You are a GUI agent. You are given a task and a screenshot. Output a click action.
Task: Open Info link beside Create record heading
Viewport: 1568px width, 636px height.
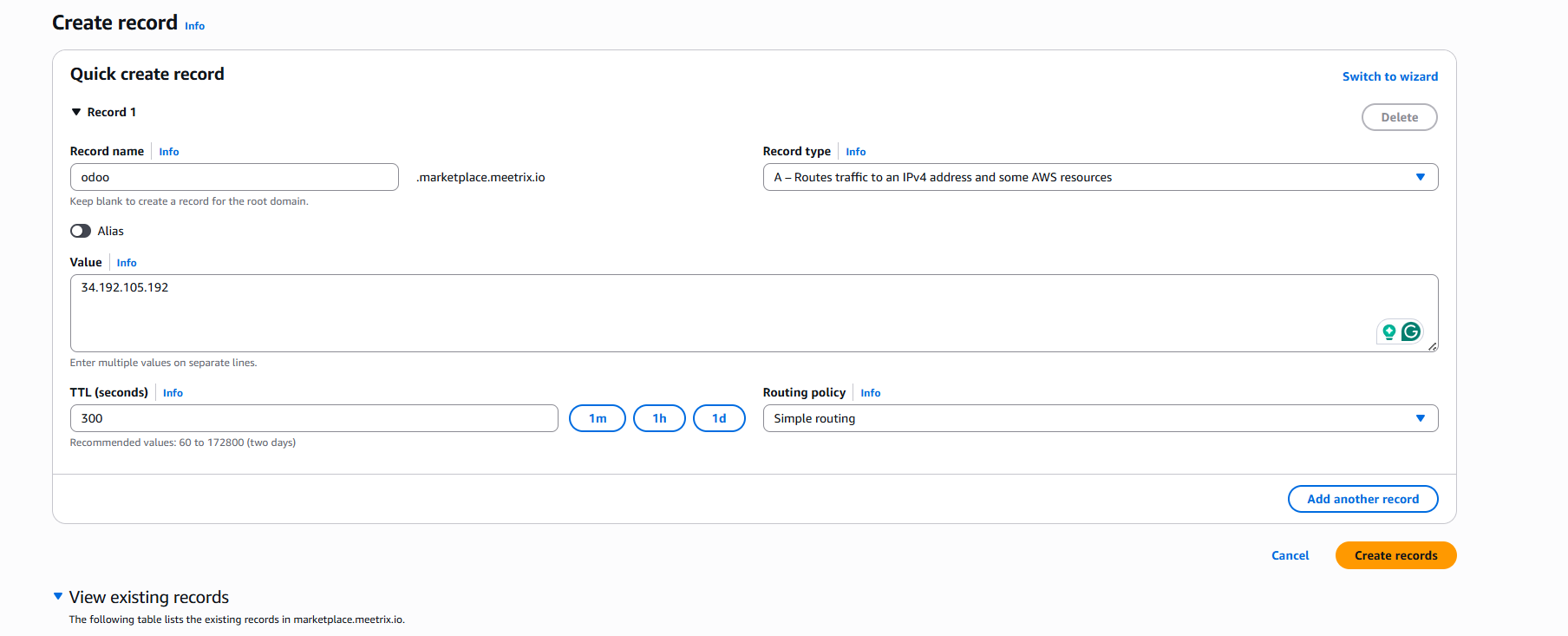pyautogui.click(x=195, y=26)
